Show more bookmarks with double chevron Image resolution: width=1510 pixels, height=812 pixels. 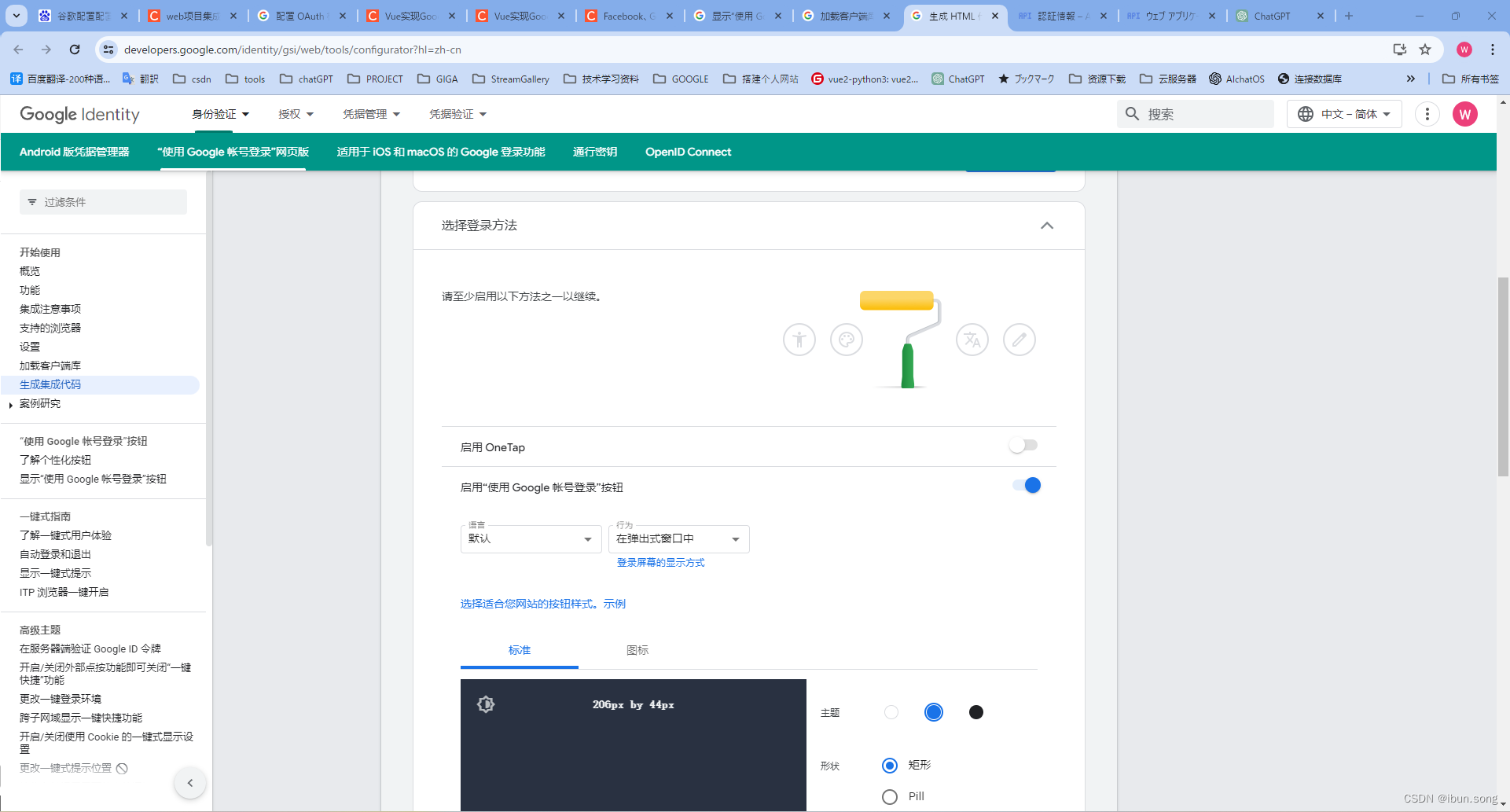click(x=1411, y=79)
